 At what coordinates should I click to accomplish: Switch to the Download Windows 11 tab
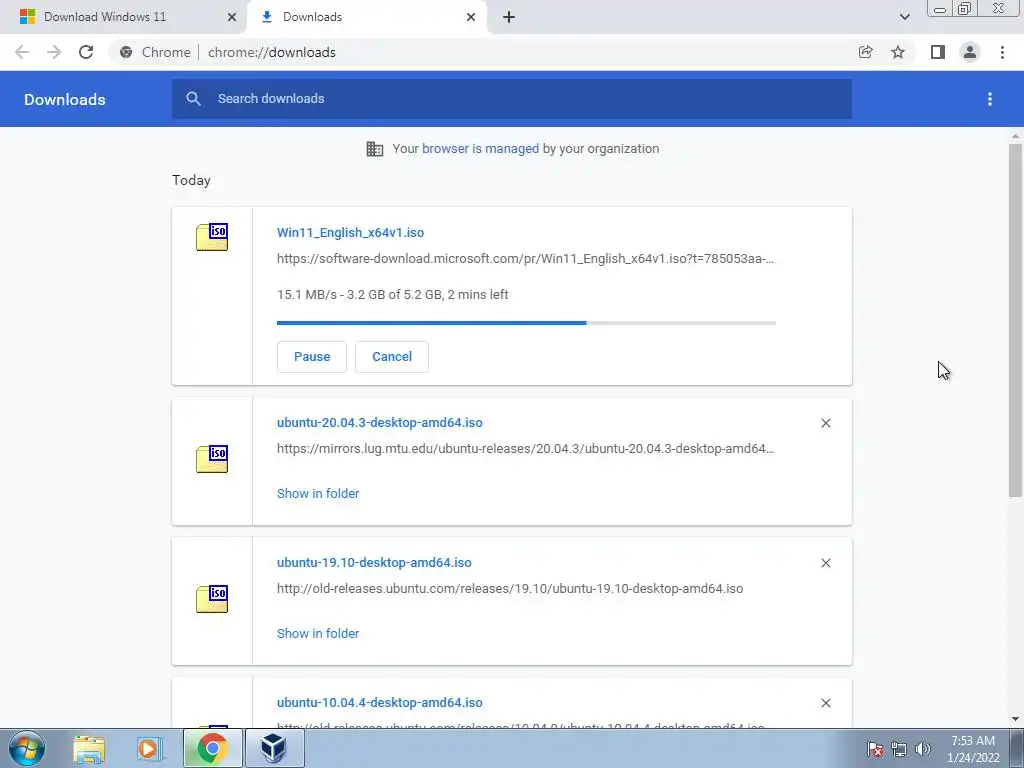click(124, 17)
